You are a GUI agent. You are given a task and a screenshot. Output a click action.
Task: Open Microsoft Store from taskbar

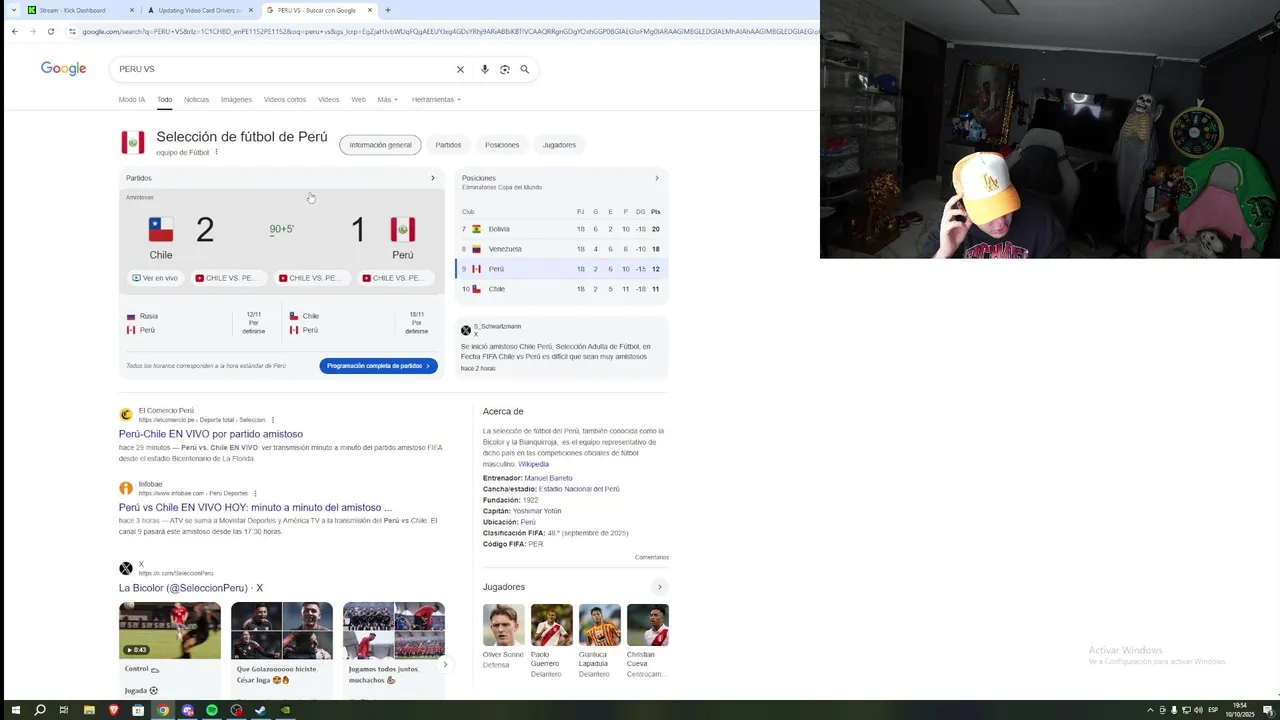tap(138, 710)
